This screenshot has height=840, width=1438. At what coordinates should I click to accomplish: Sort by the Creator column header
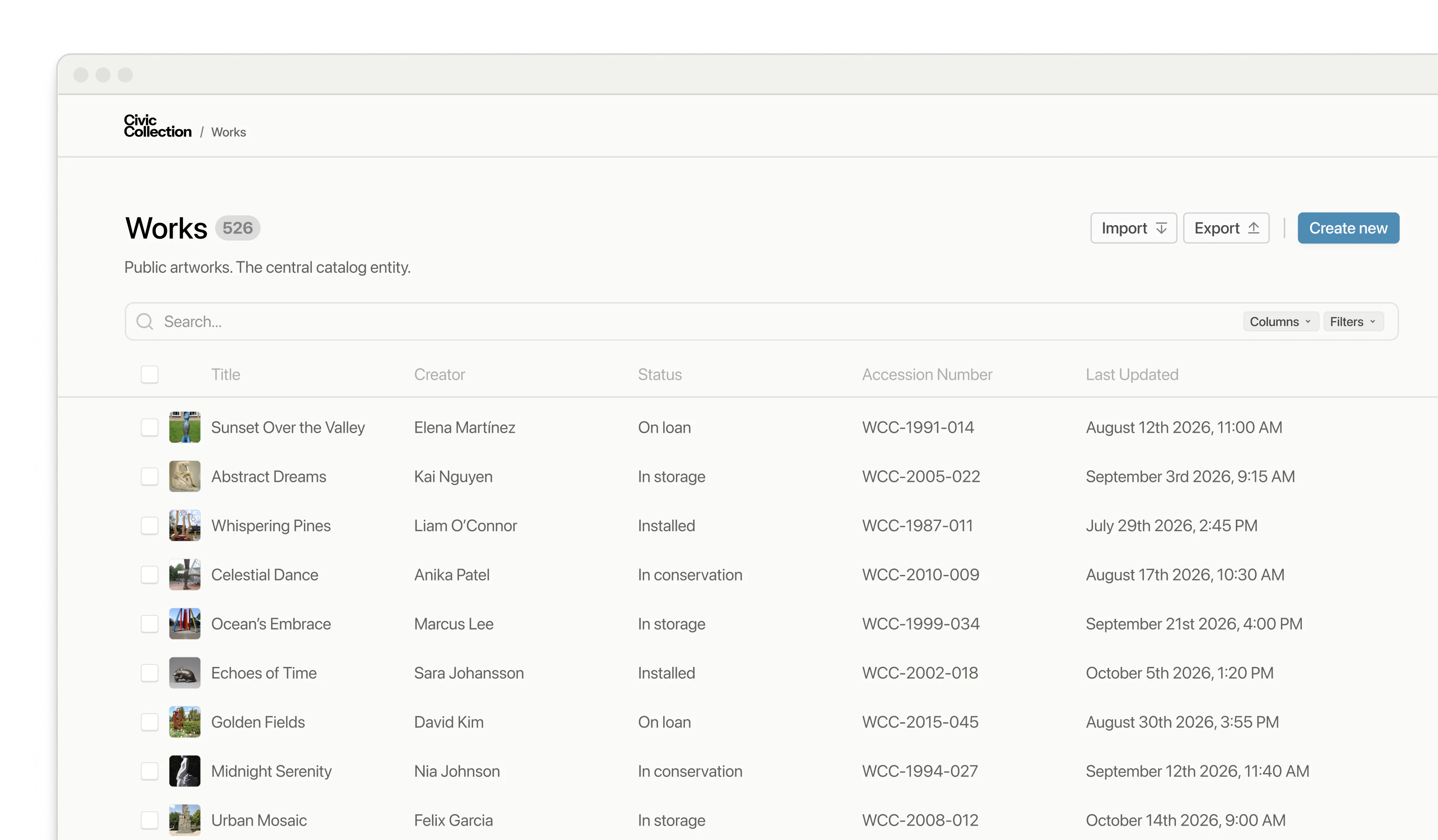pyautogui.click(x=439, y=374)
